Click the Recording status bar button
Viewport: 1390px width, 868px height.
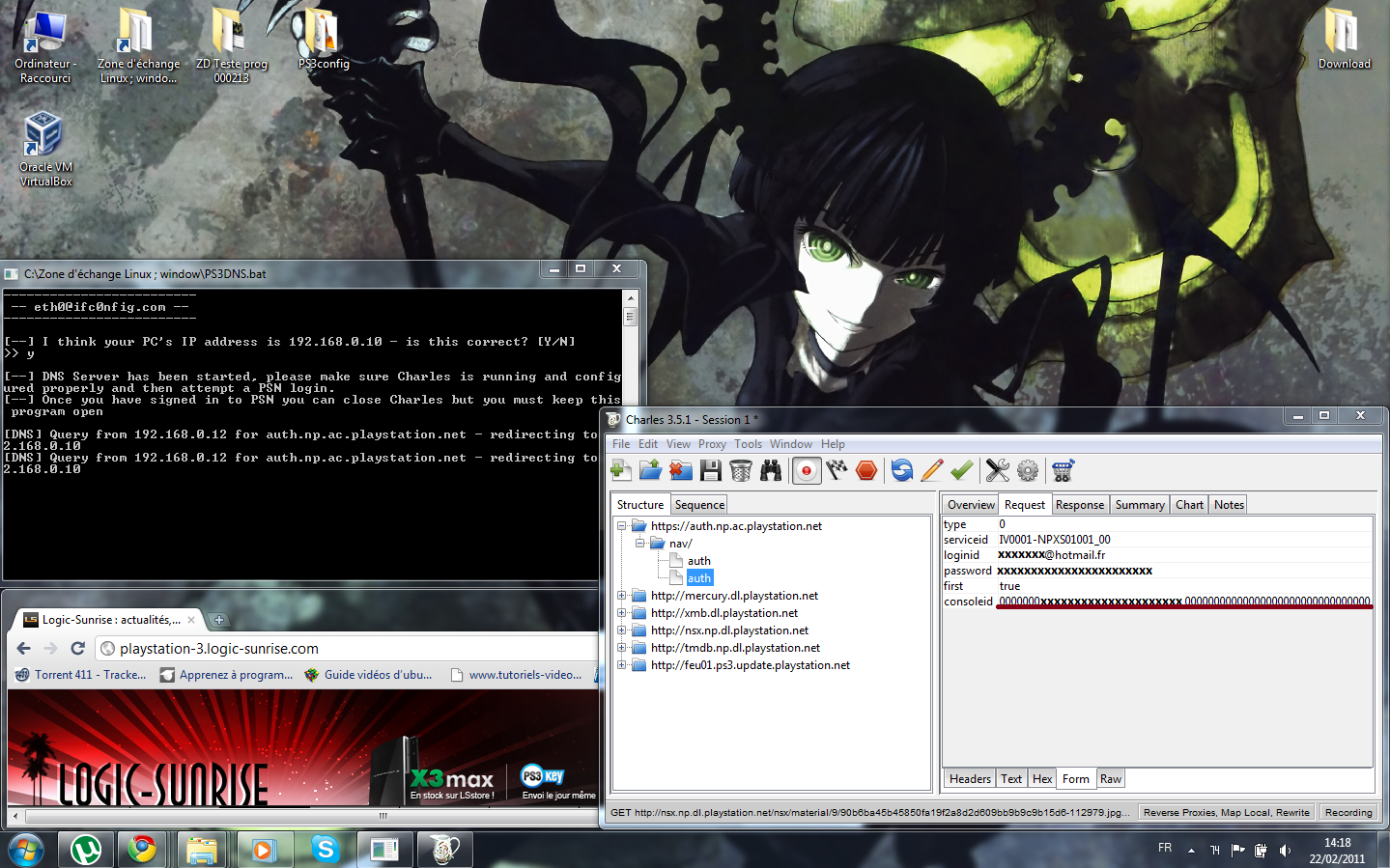1348,813
